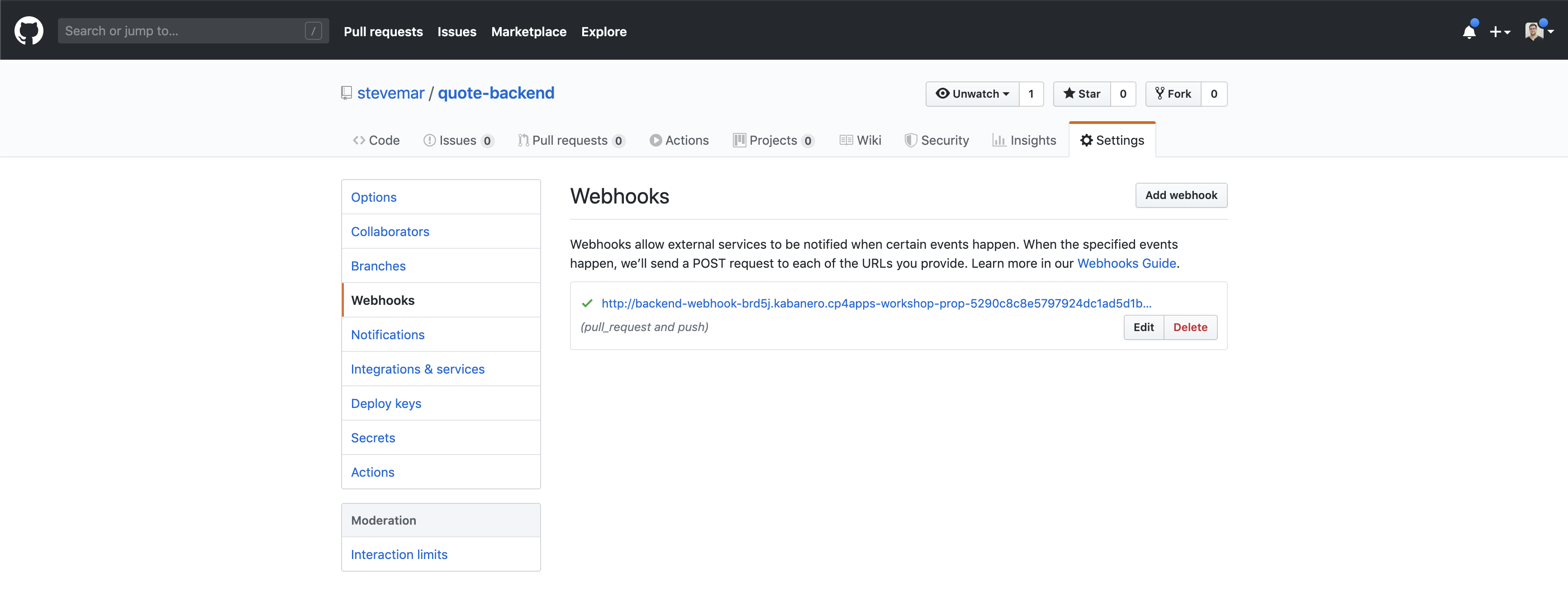Open the stevemar owner profile link

tap(390, 93)
